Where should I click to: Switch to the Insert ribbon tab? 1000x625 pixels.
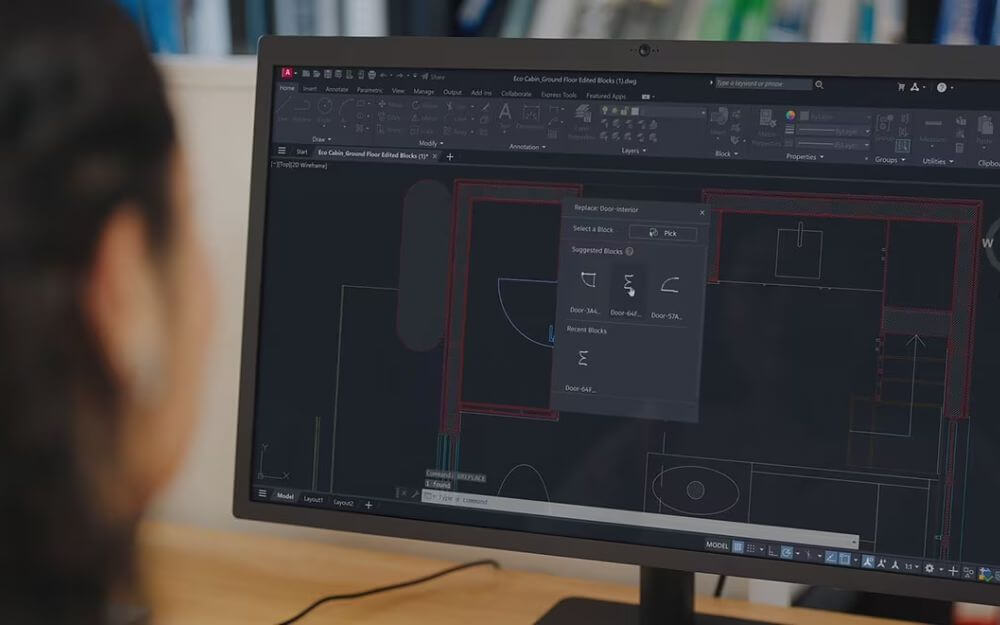(x=311, y=89)
